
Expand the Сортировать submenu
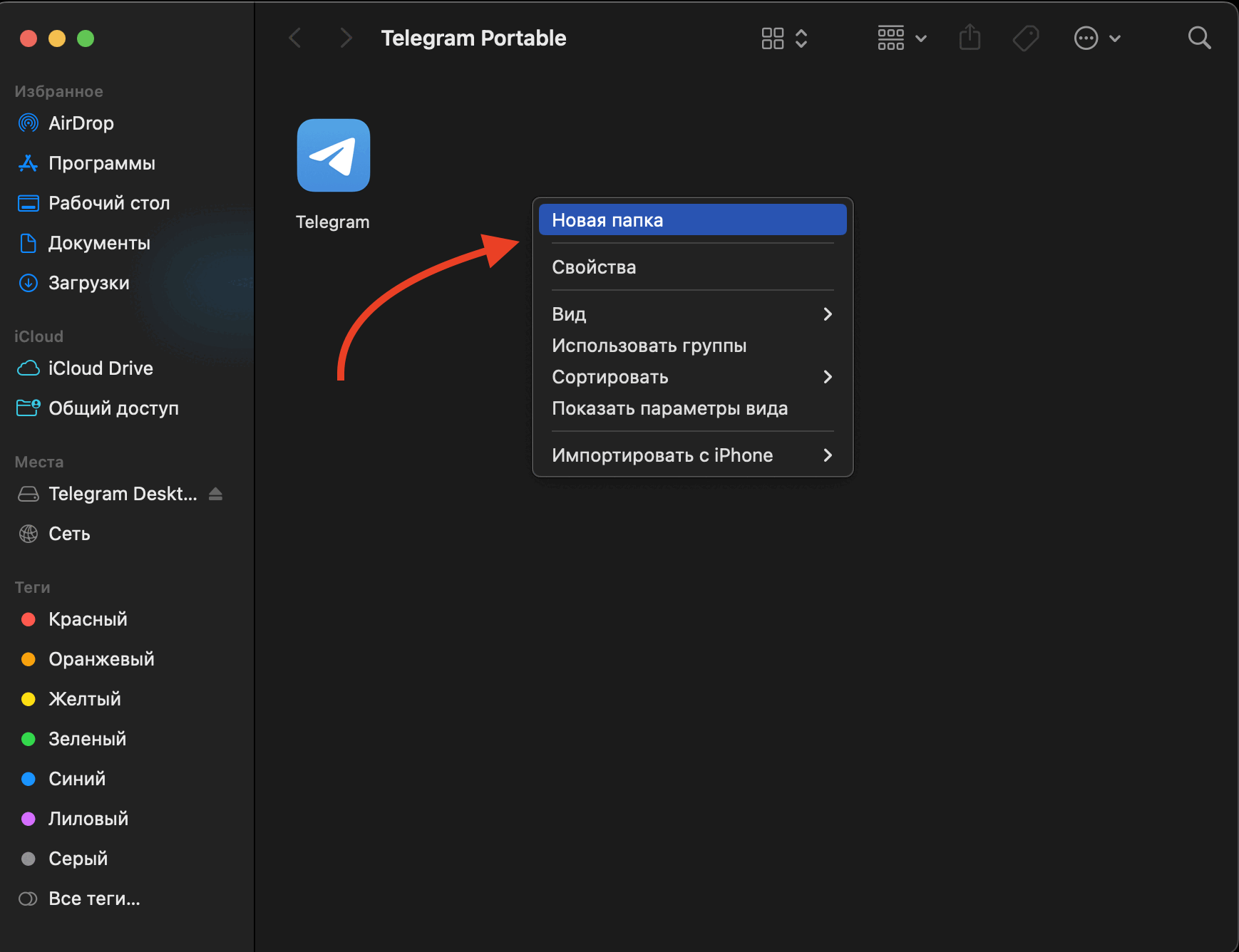point(692,377)
